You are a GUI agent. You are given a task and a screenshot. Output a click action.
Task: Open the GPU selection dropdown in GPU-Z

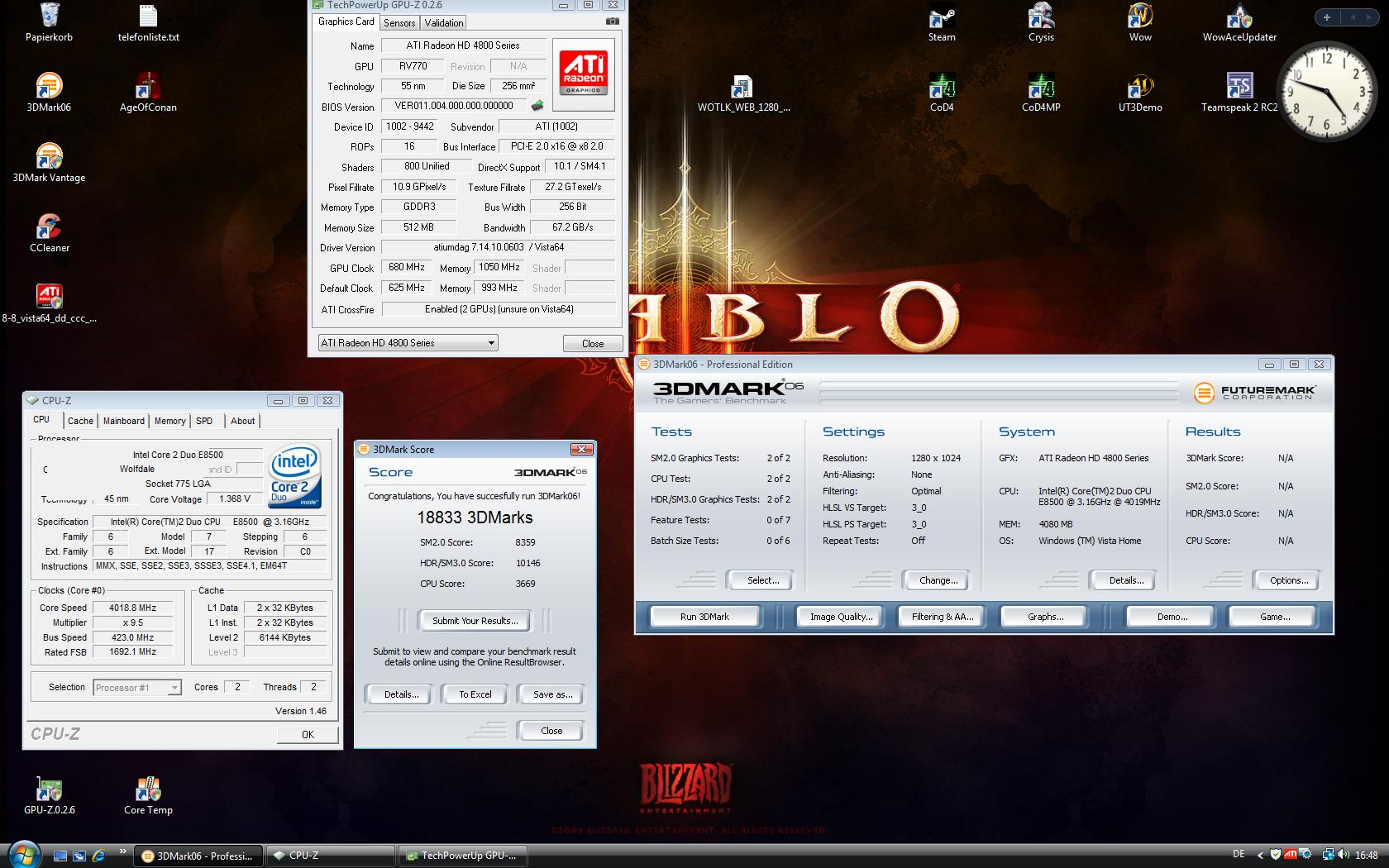click(x=408, y=343)
